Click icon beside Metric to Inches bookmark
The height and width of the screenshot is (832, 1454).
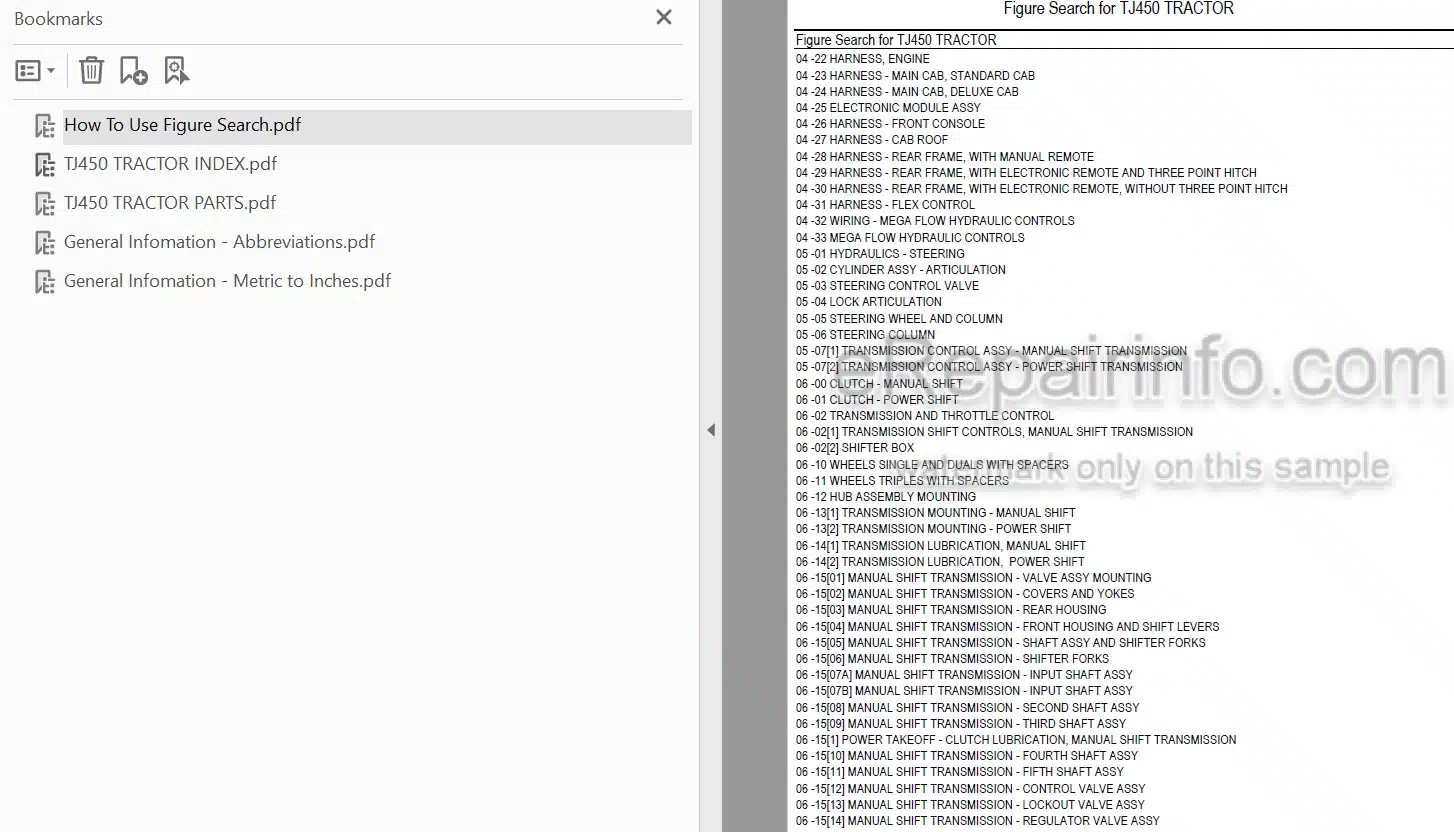click(45, 282)
